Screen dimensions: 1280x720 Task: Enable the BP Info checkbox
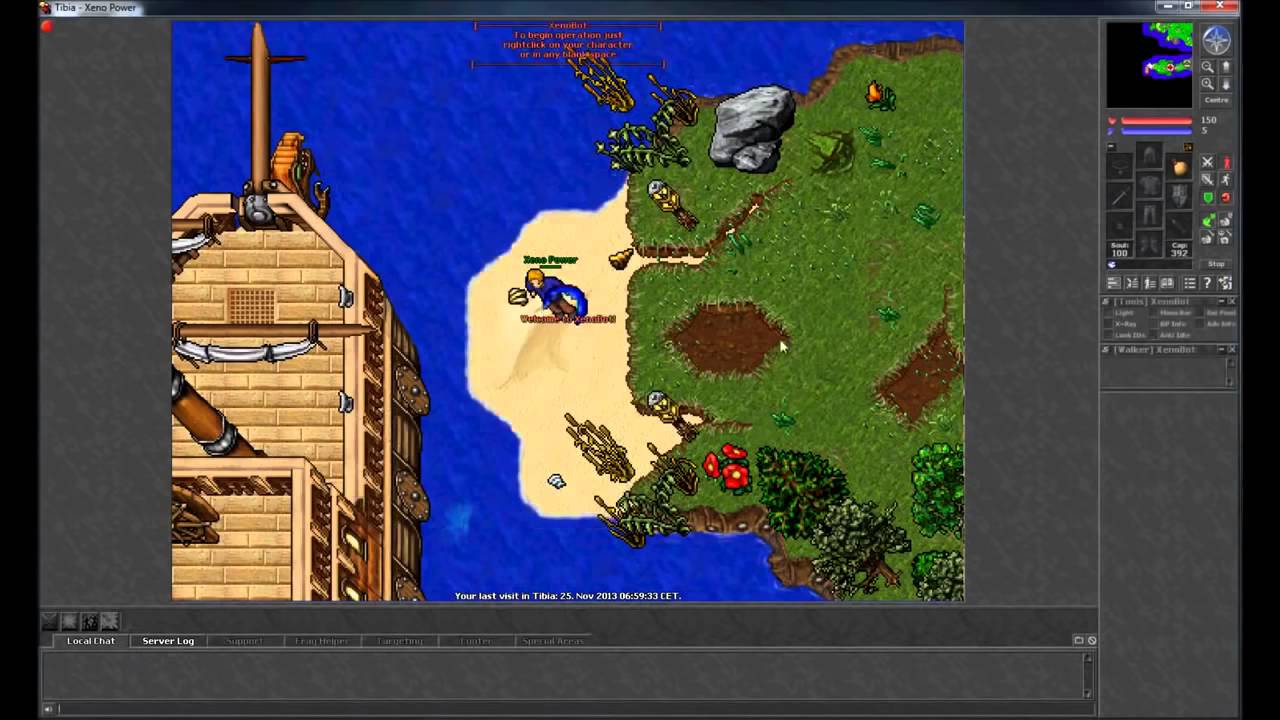point(1153,324)
